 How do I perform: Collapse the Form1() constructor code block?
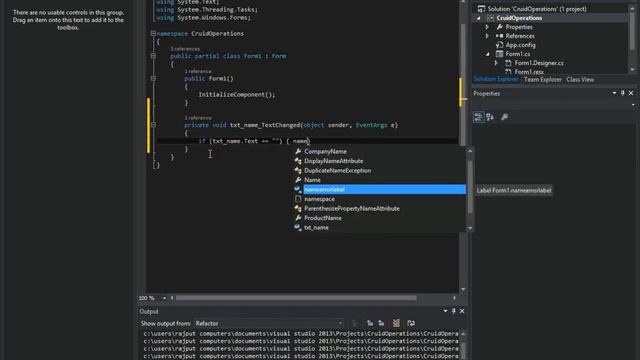point(153,78)
